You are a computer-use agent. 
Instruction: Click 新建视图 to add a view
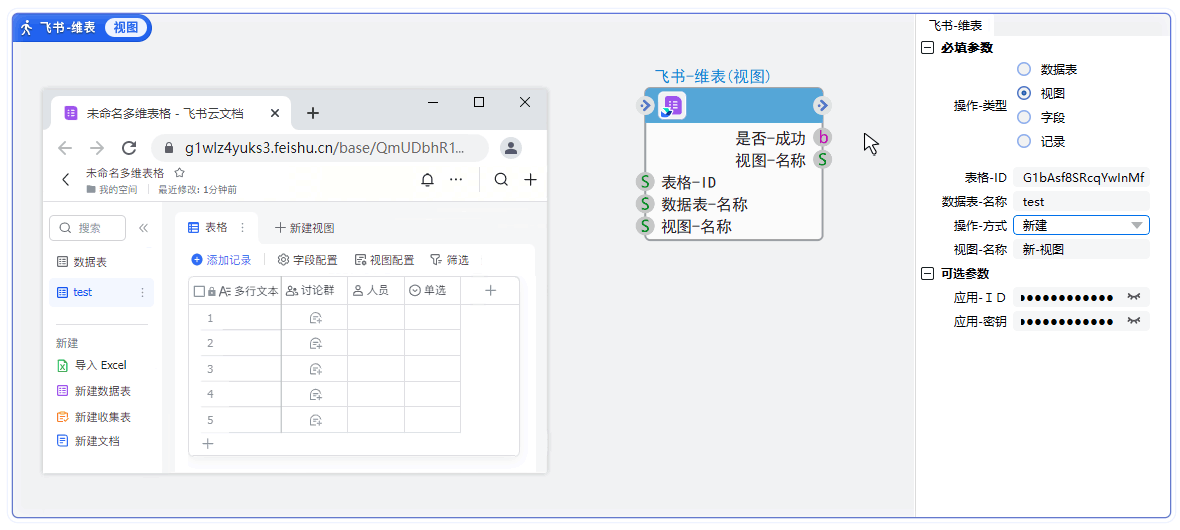pos(304,227)
